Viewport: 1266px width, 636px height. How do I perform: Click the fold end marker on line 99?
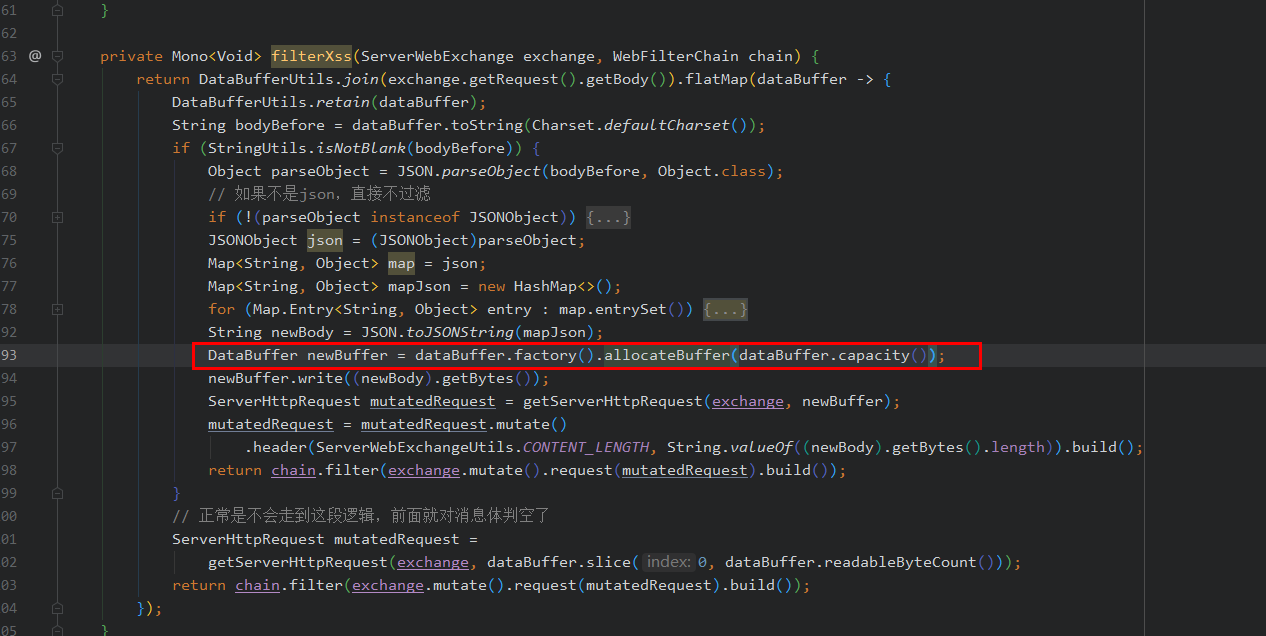[x=57, y=493]
